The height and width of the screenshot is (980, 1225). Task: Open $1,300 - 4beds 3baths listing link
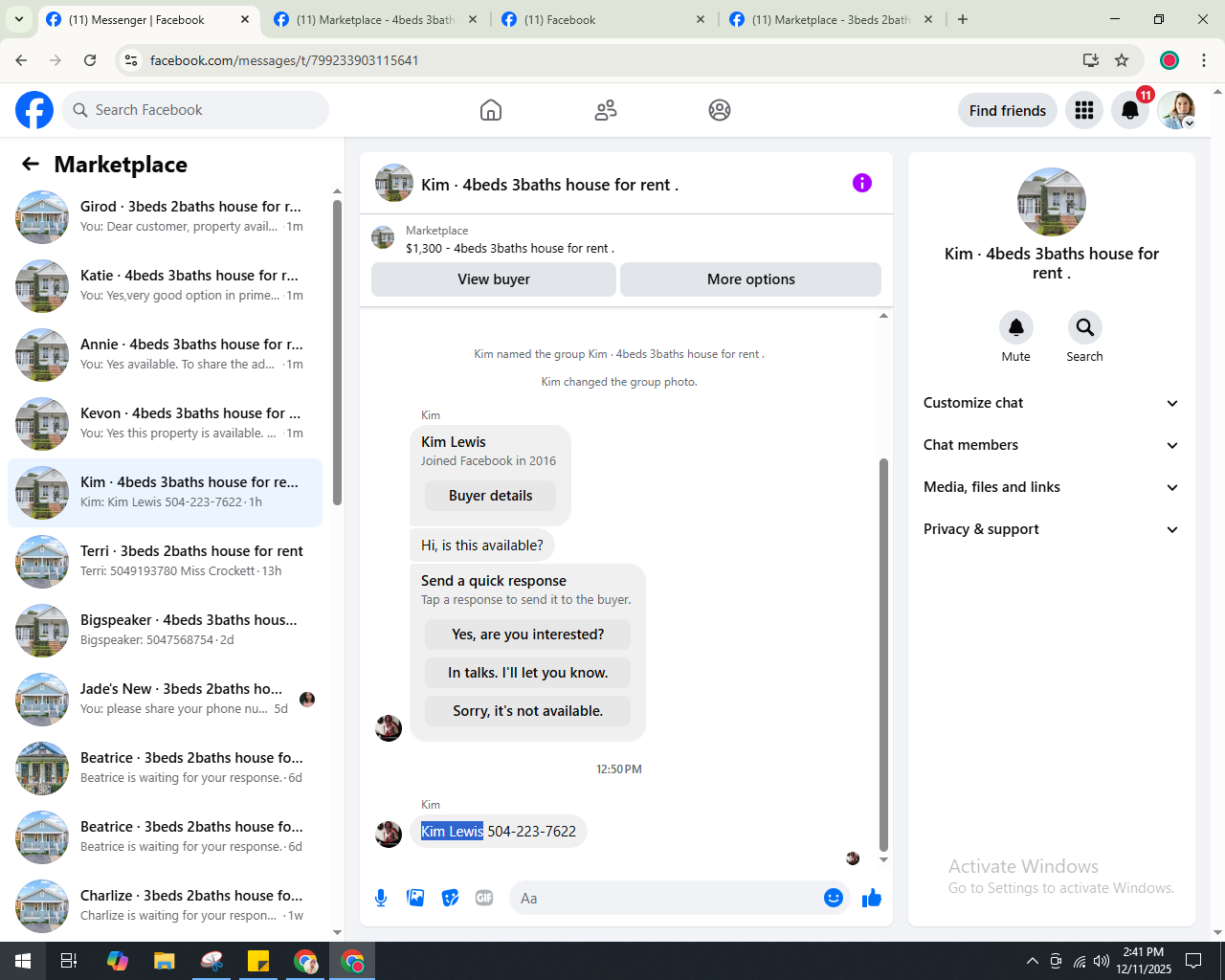pyautogui.click(x=510, y=248)
